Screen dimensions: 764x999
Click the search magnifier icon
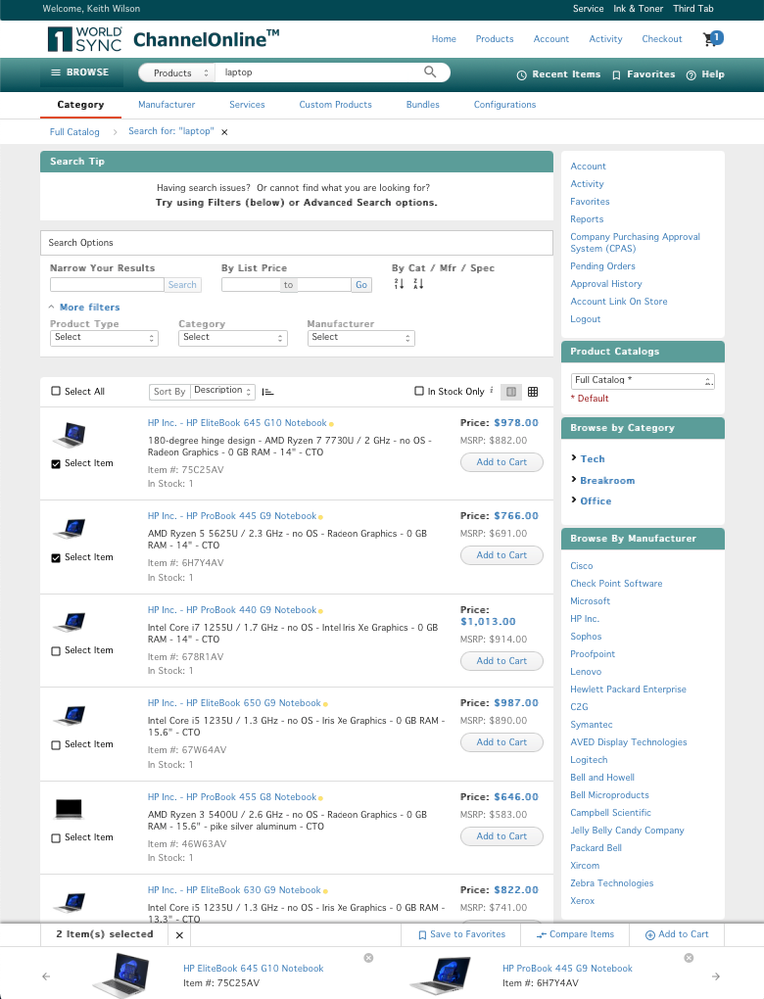(x=430, y=72)
